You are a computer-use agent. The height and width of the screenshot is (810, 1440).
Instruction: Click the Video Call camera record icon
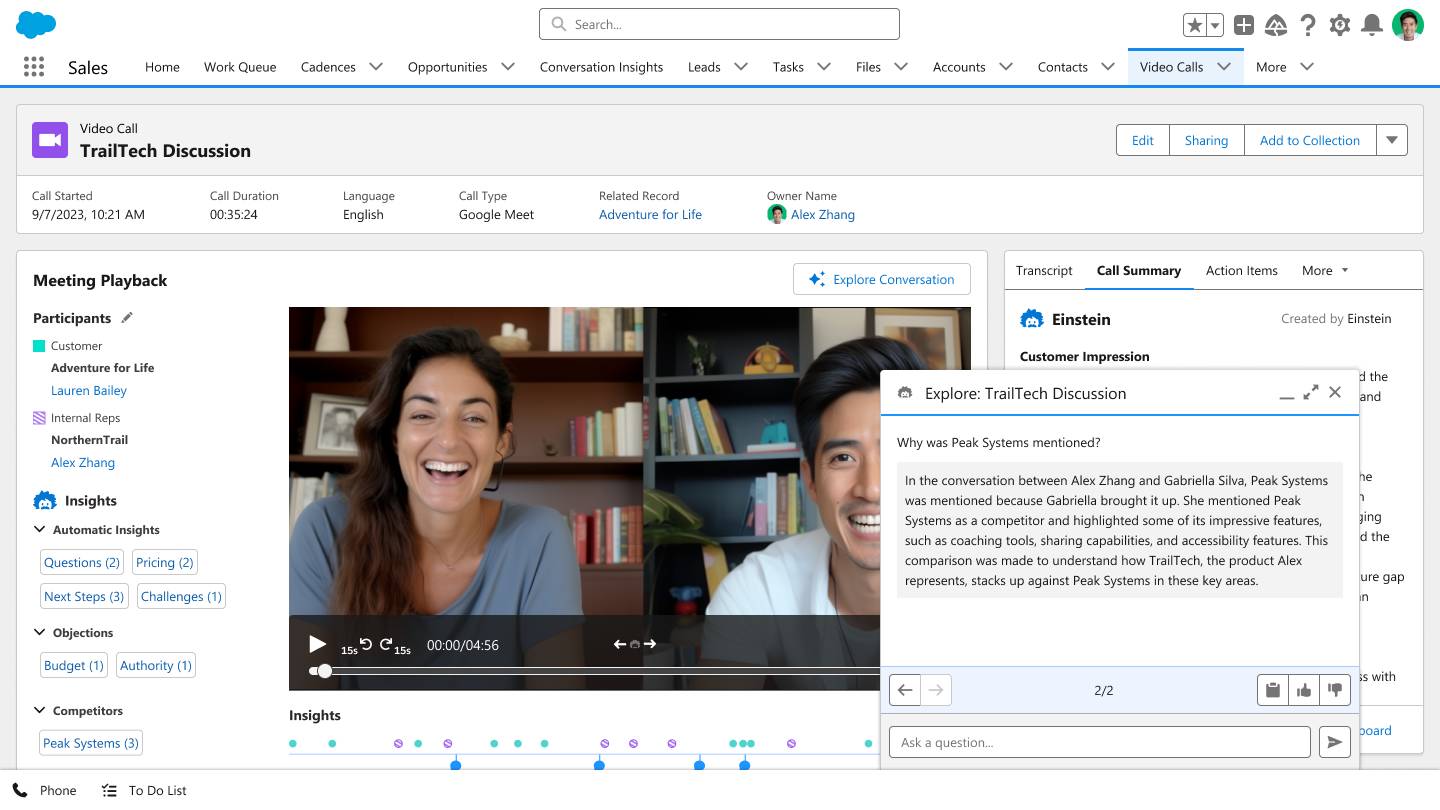pos(50,140)
